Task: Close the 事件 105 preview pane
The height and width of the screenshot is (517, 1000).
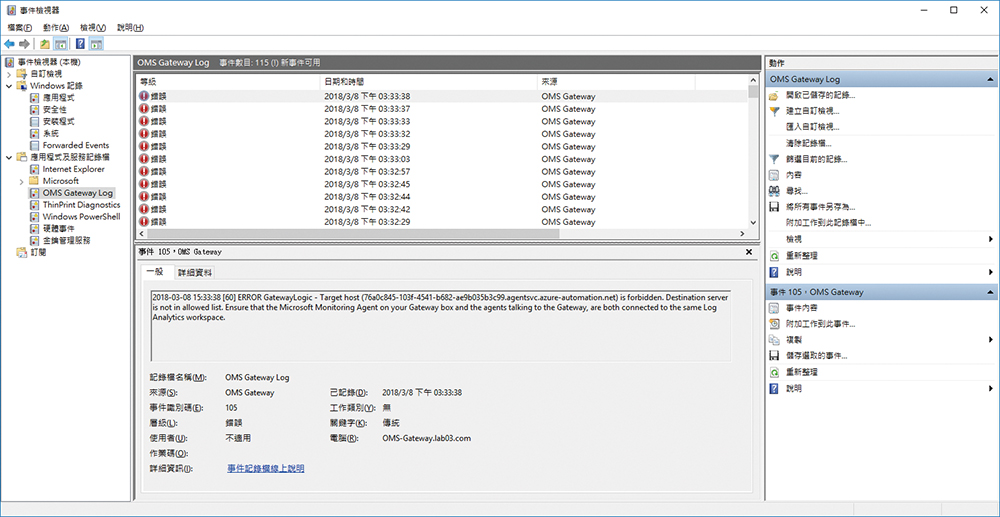Action: pyautogui.click(x=749, y=252)
